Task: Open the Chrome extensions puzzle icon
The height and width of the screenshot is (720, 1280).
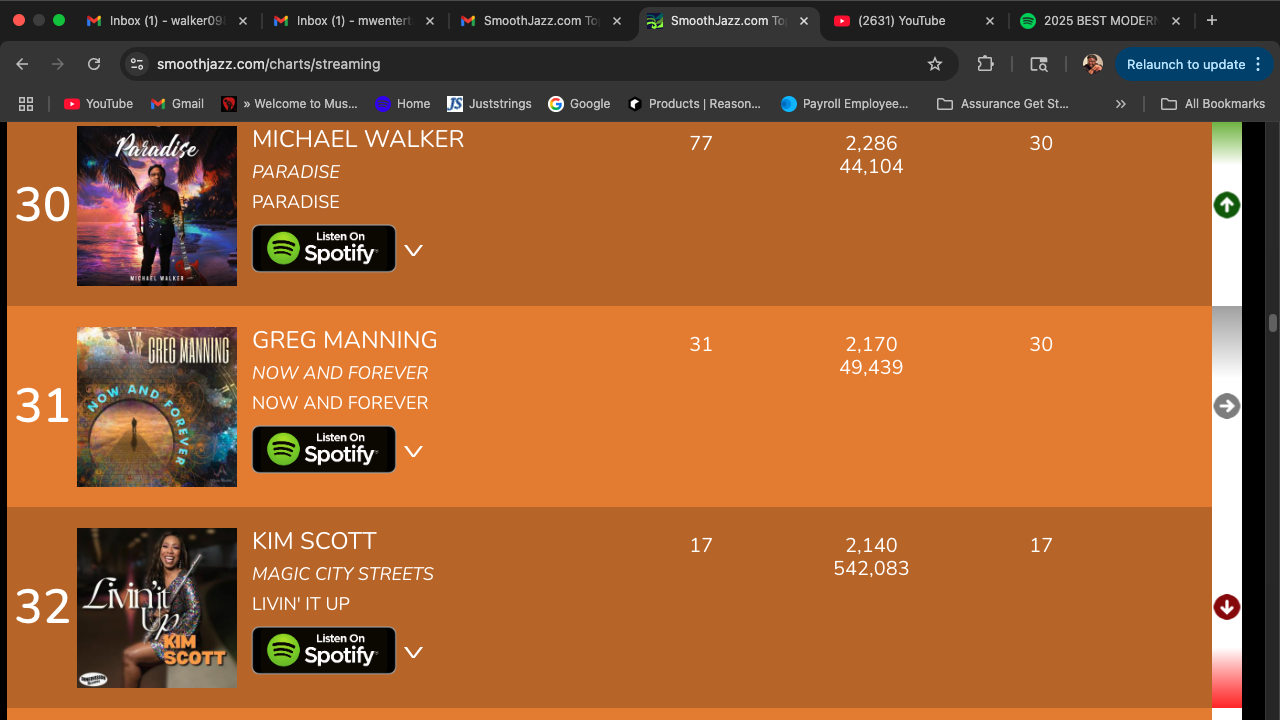Action: pos(985,64)
